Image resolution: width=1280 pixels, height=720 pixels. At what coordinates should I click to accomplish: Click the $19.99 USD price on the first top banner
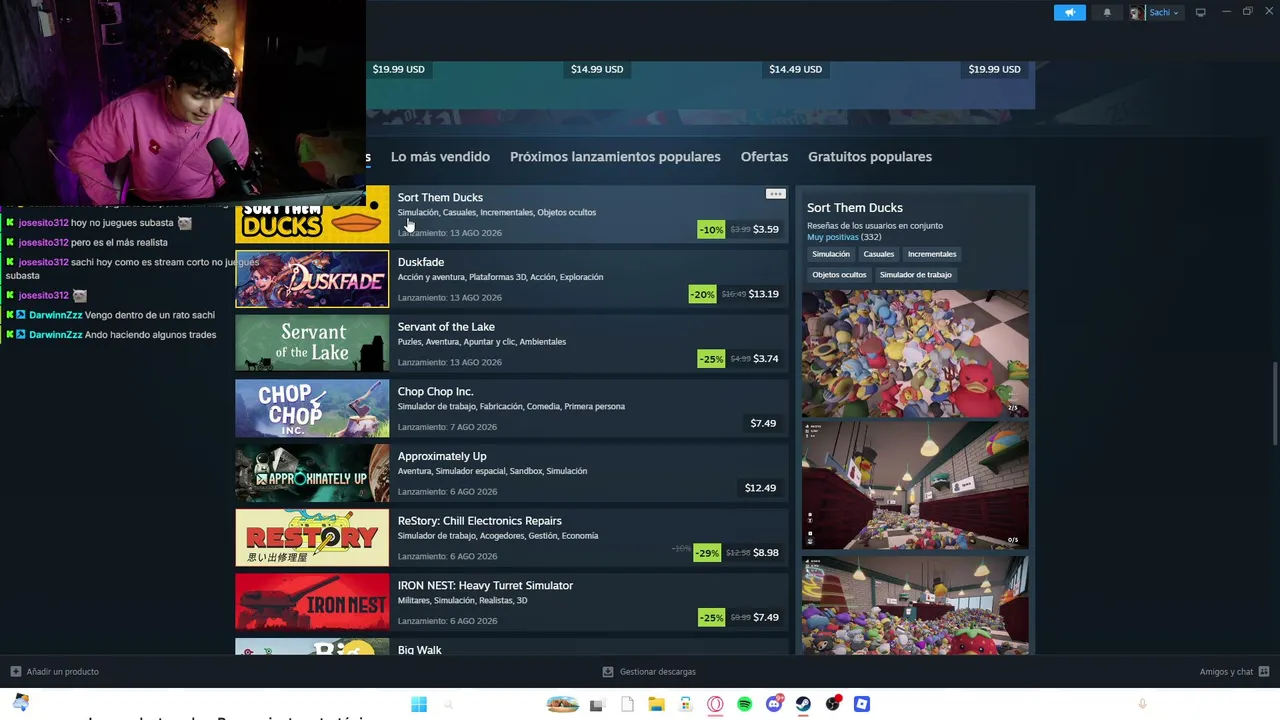click(398, 70)
